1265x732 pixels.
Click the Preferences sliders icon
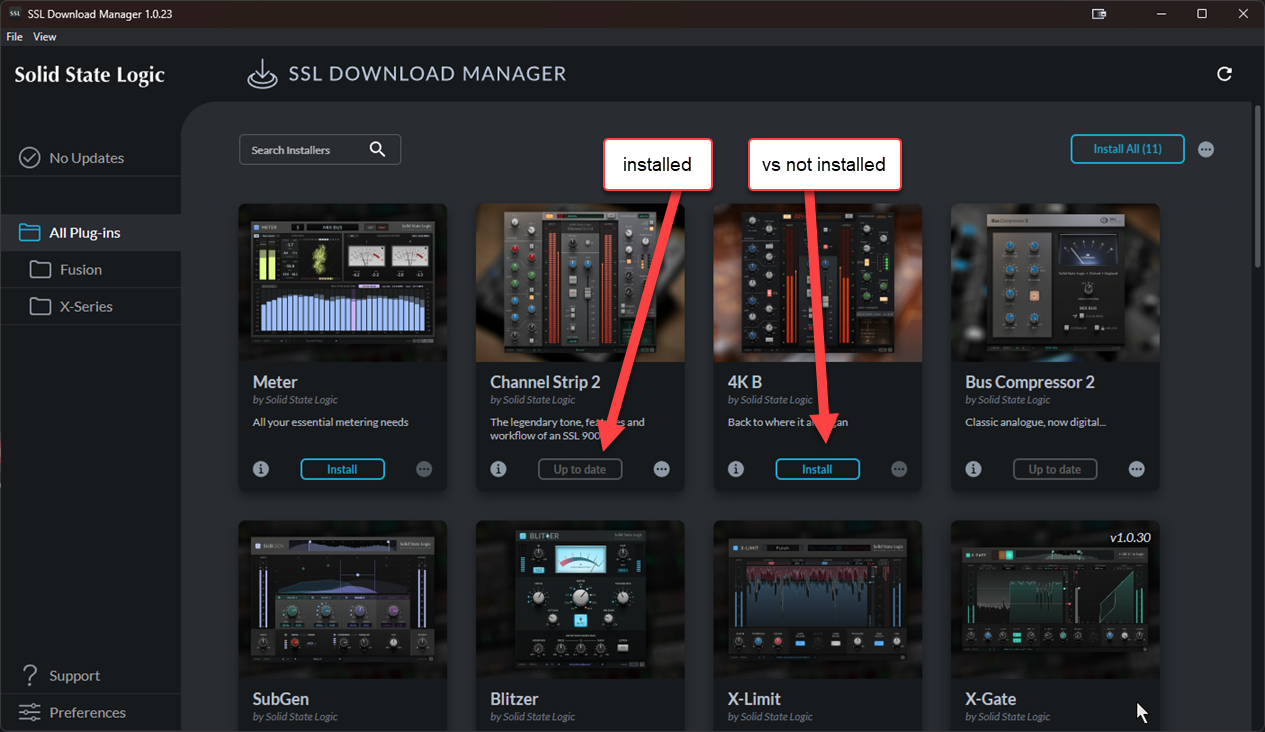coord(30,713)
